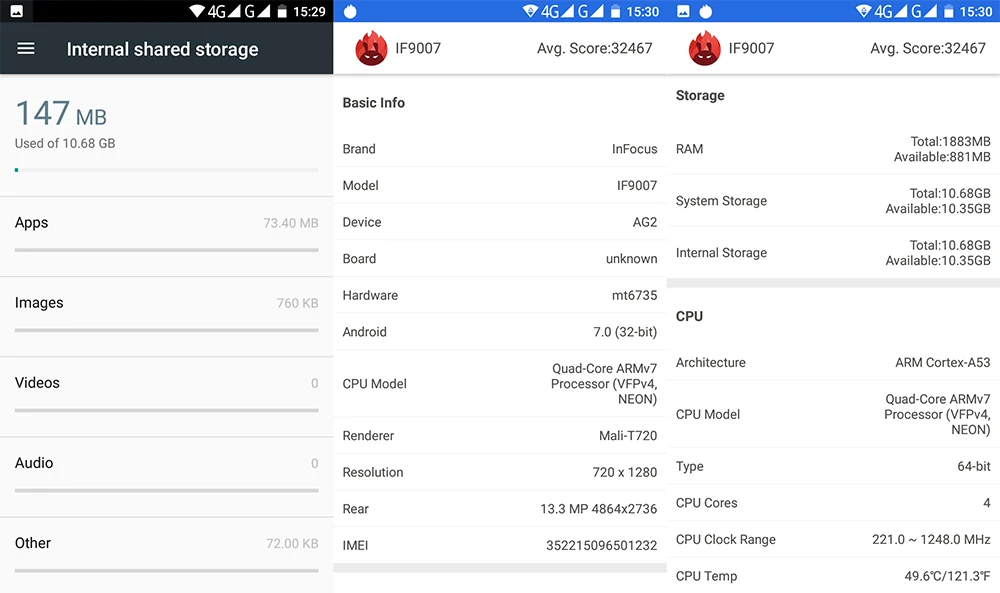
Task: Select the CPU Cores row showing 4
Action: [833, 503]
